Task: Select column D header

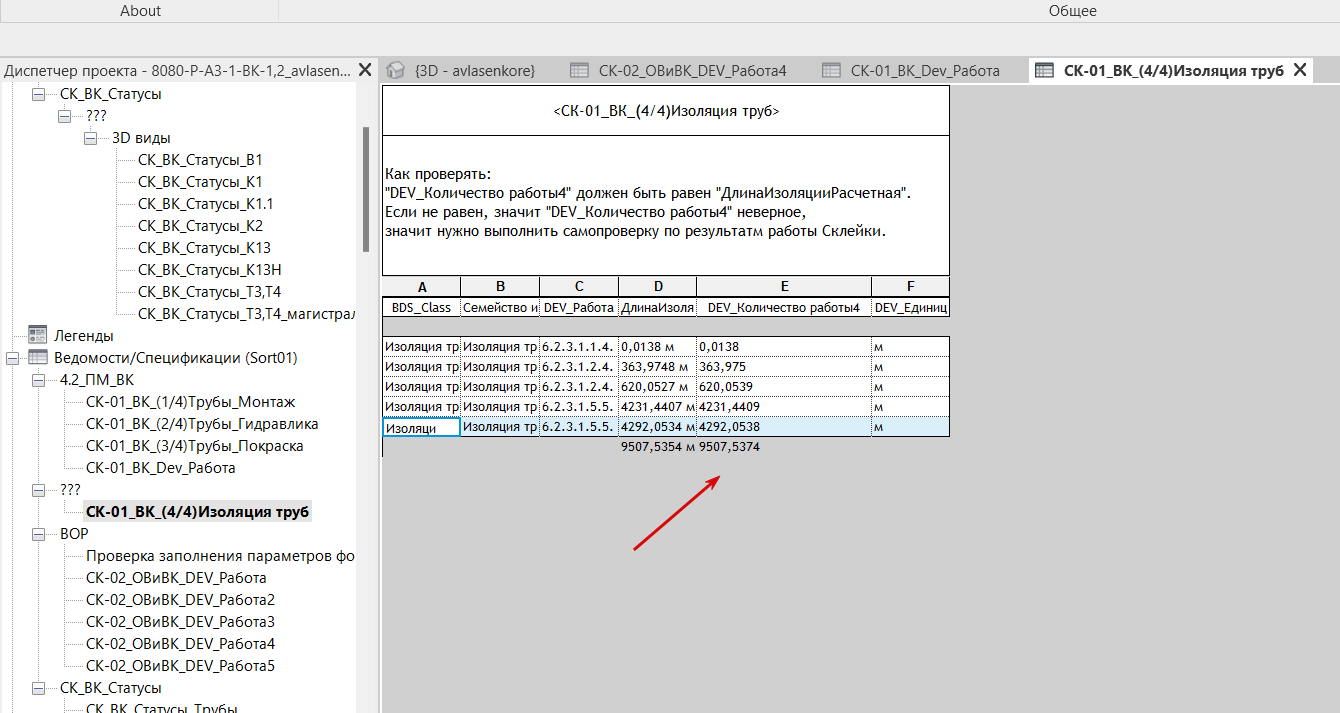Action: 657,286
